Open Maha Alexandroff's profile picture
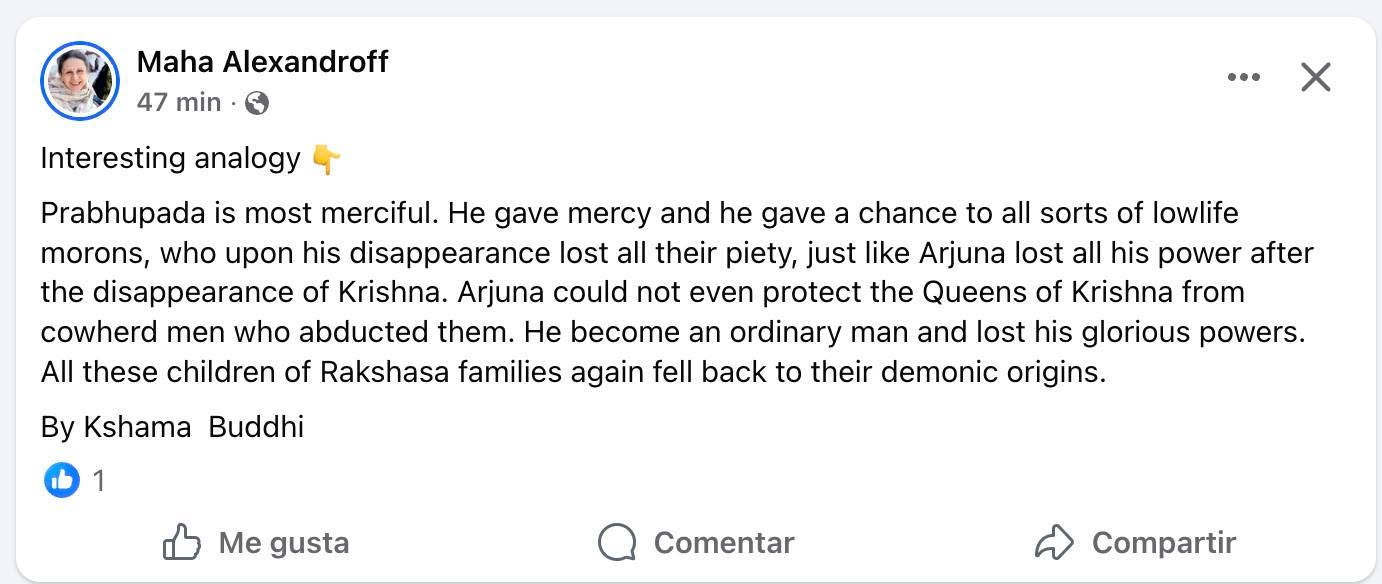Screen dimensions: 1382x584 tap(80, 81)
